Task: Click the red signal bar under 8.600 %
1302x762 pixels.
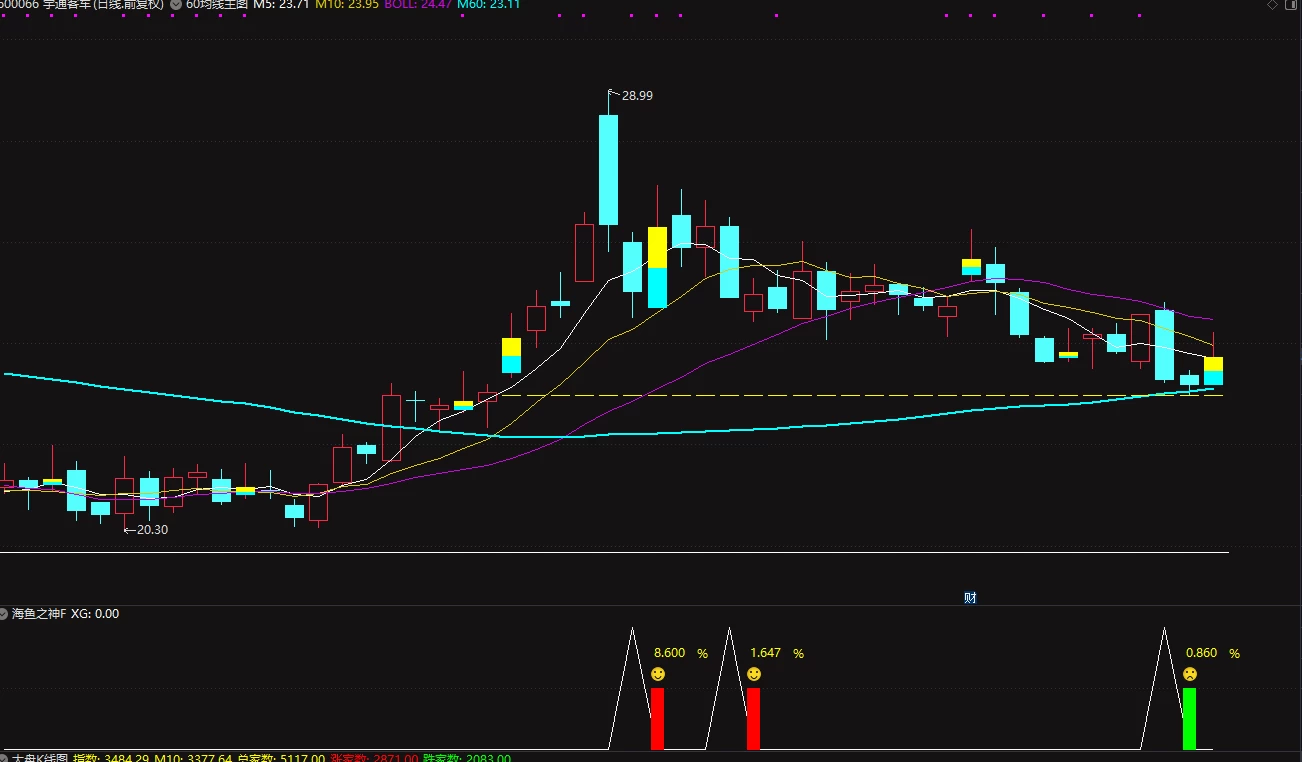Action: pyautogui.click(x=657, y=718)
